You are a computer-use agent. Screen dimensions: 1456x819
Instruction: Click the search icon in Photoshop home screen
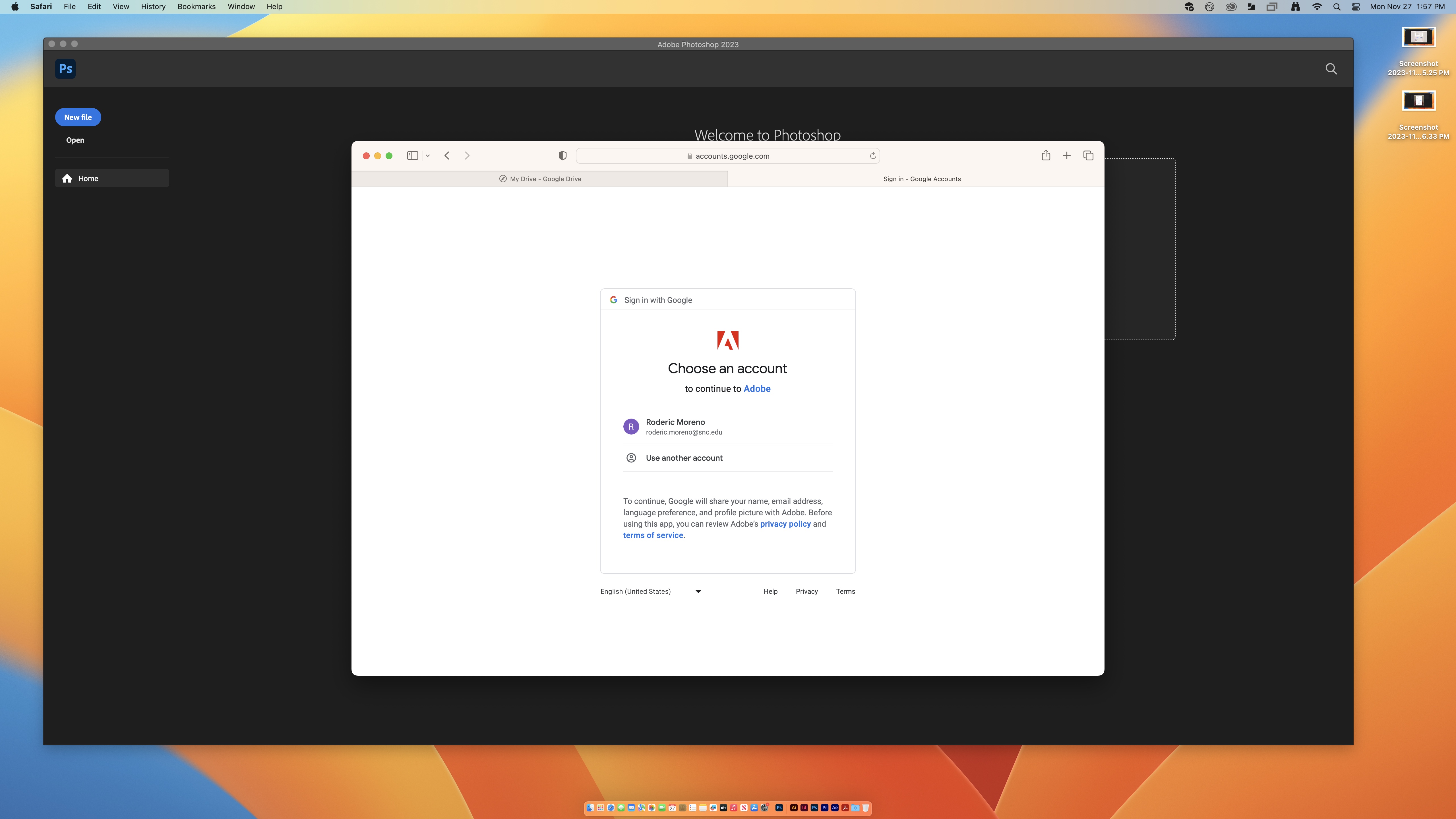tap(1331, 68)
